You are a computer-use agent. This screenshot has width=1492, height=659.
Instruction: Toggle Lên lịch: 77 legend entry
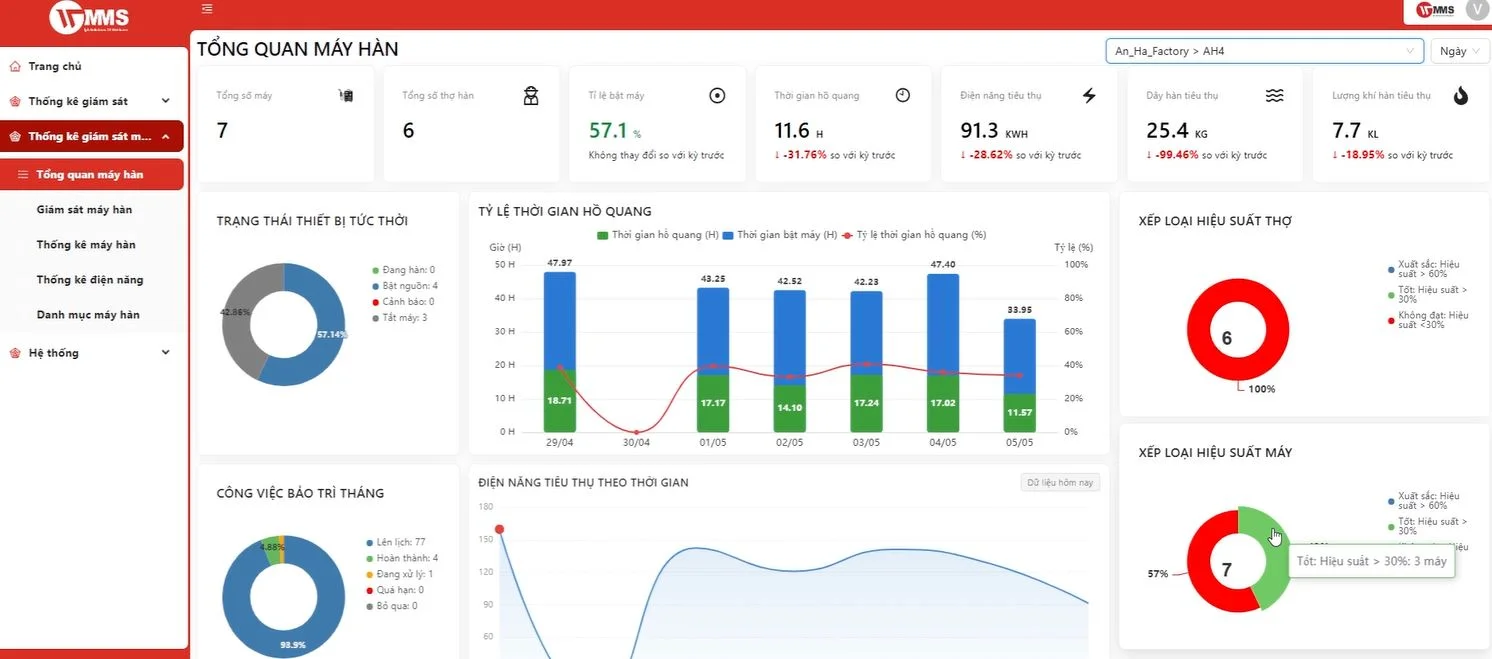(395, 542)
